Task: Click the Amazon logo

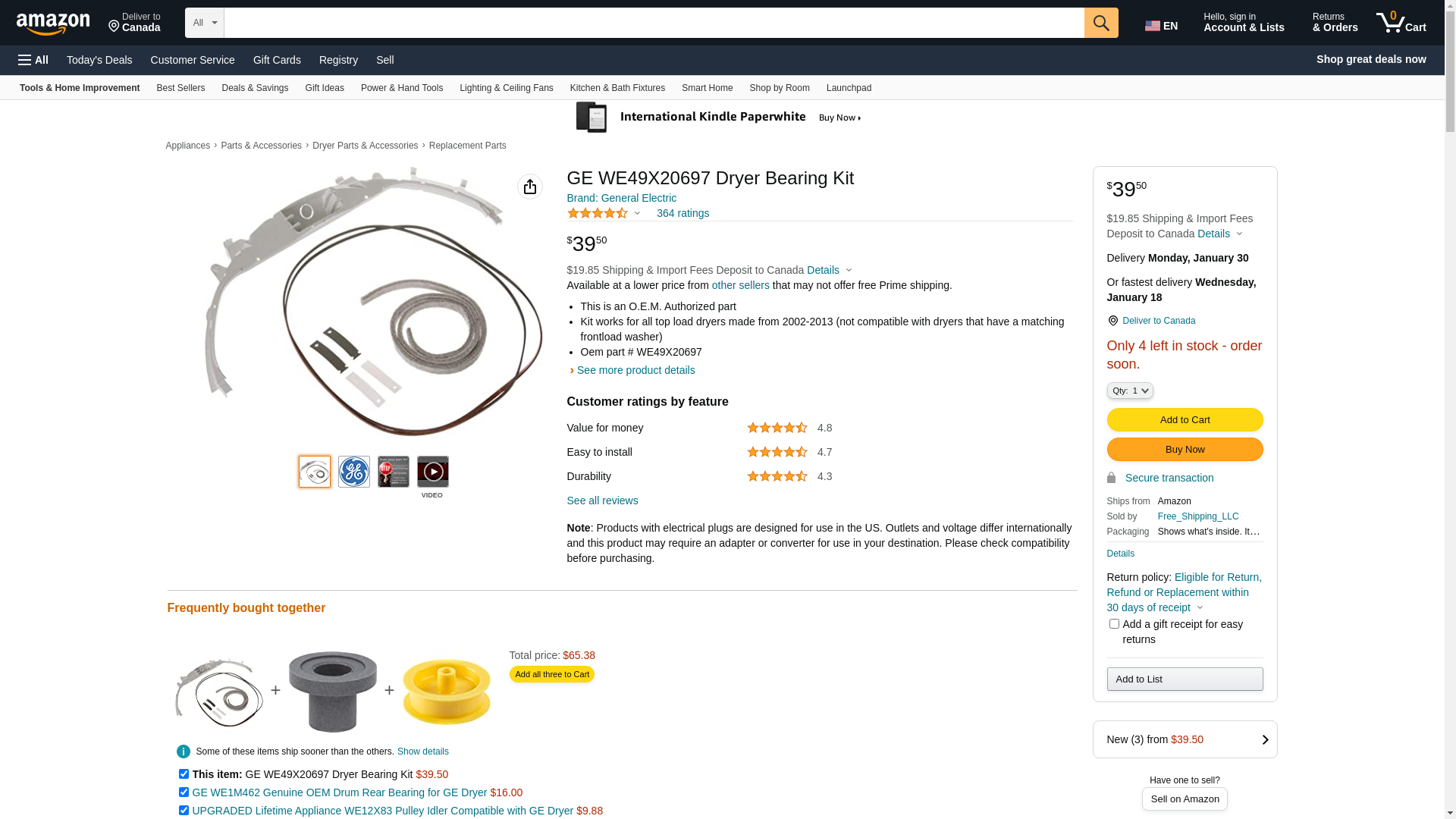Action: tap(53, 24)
